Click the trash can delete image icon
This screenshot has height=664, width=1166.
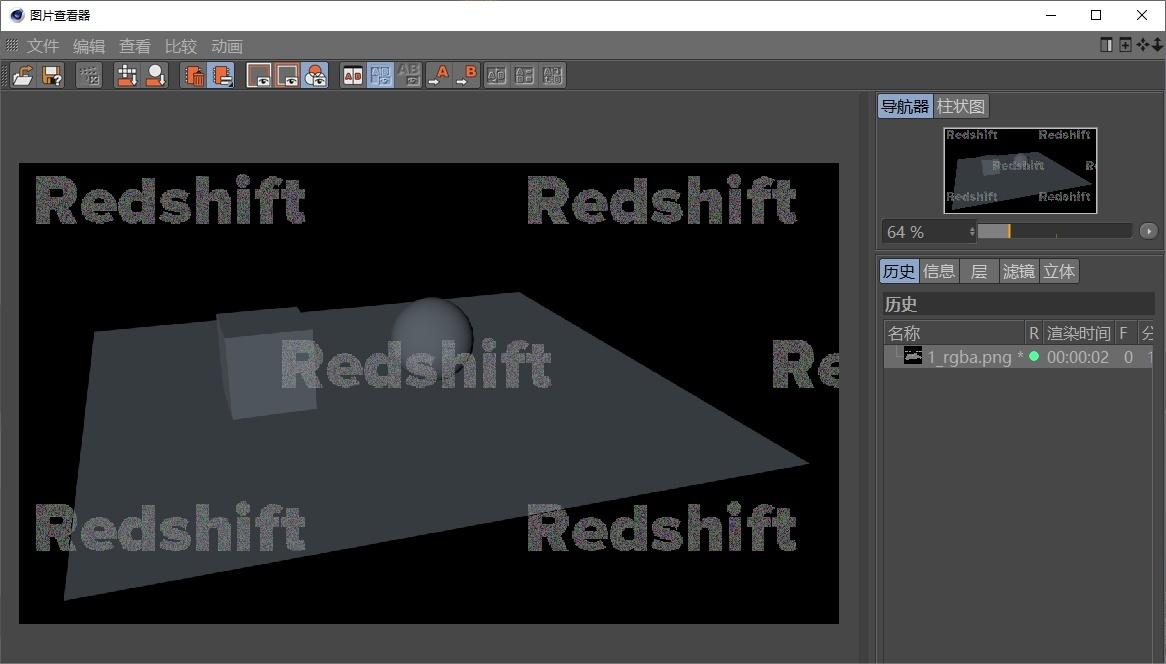coord(193,75)
